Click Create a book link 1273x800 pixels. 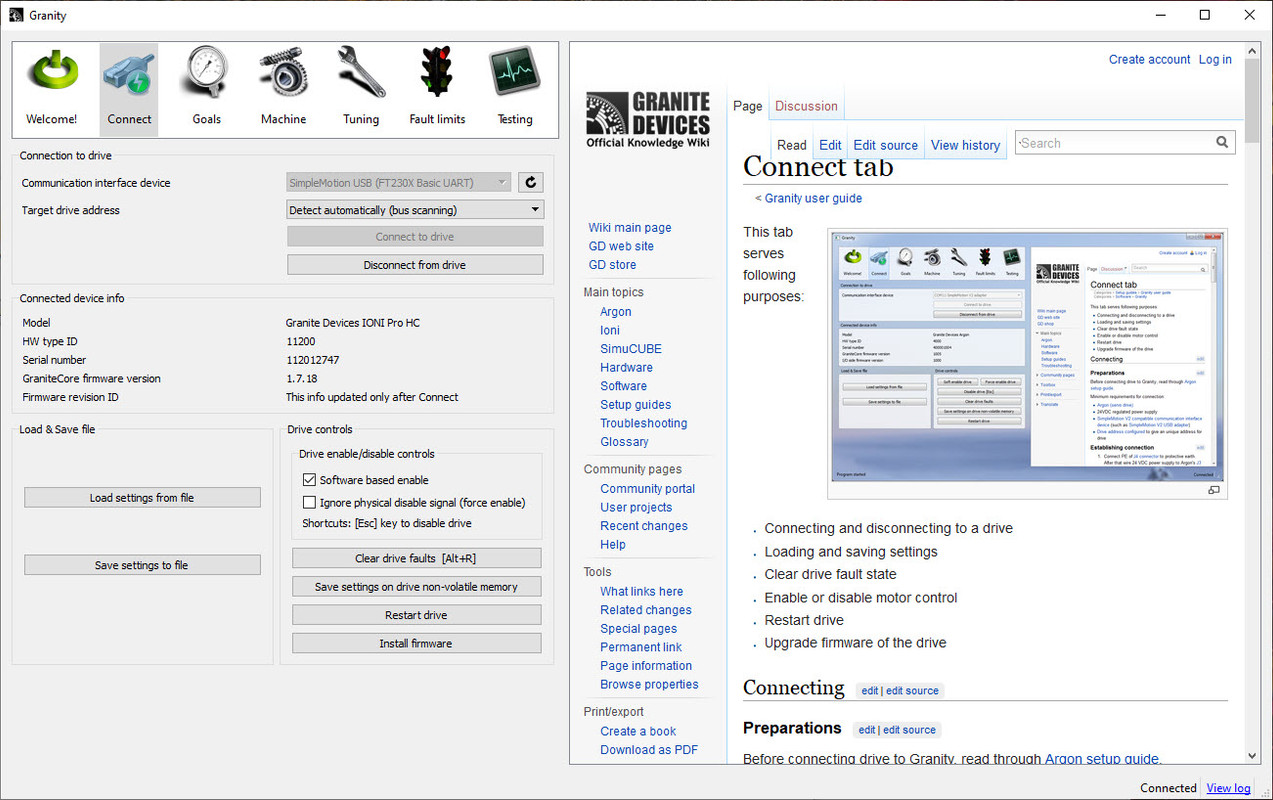click(x=638, y=731)
